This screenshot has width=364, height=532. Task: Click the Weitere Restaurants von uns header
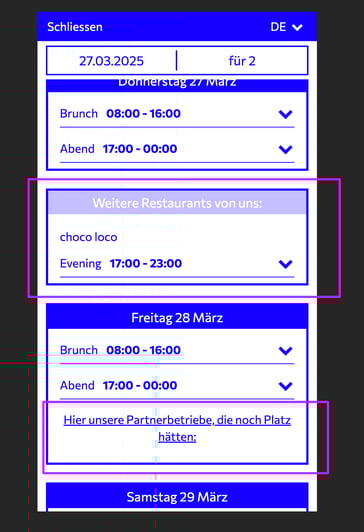coord(177,203)
